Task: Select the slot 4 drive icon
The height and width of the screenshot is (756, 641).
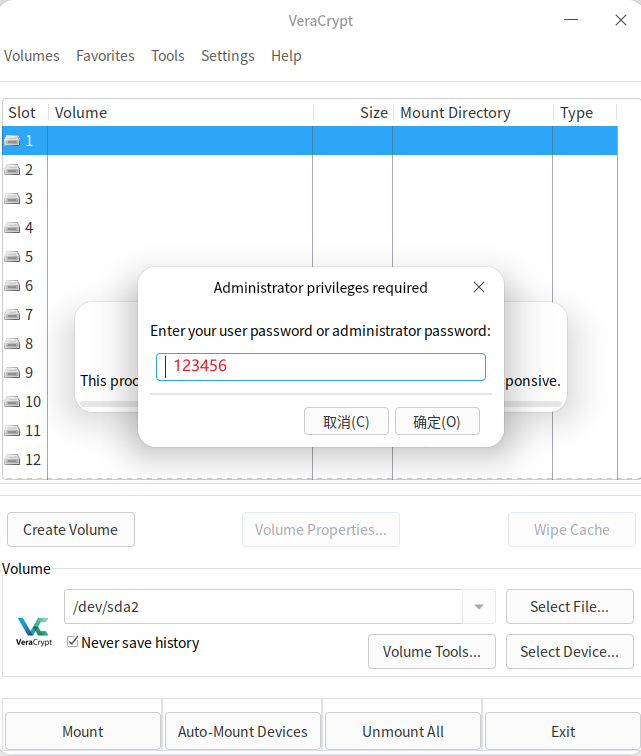Action: [13, 228]
